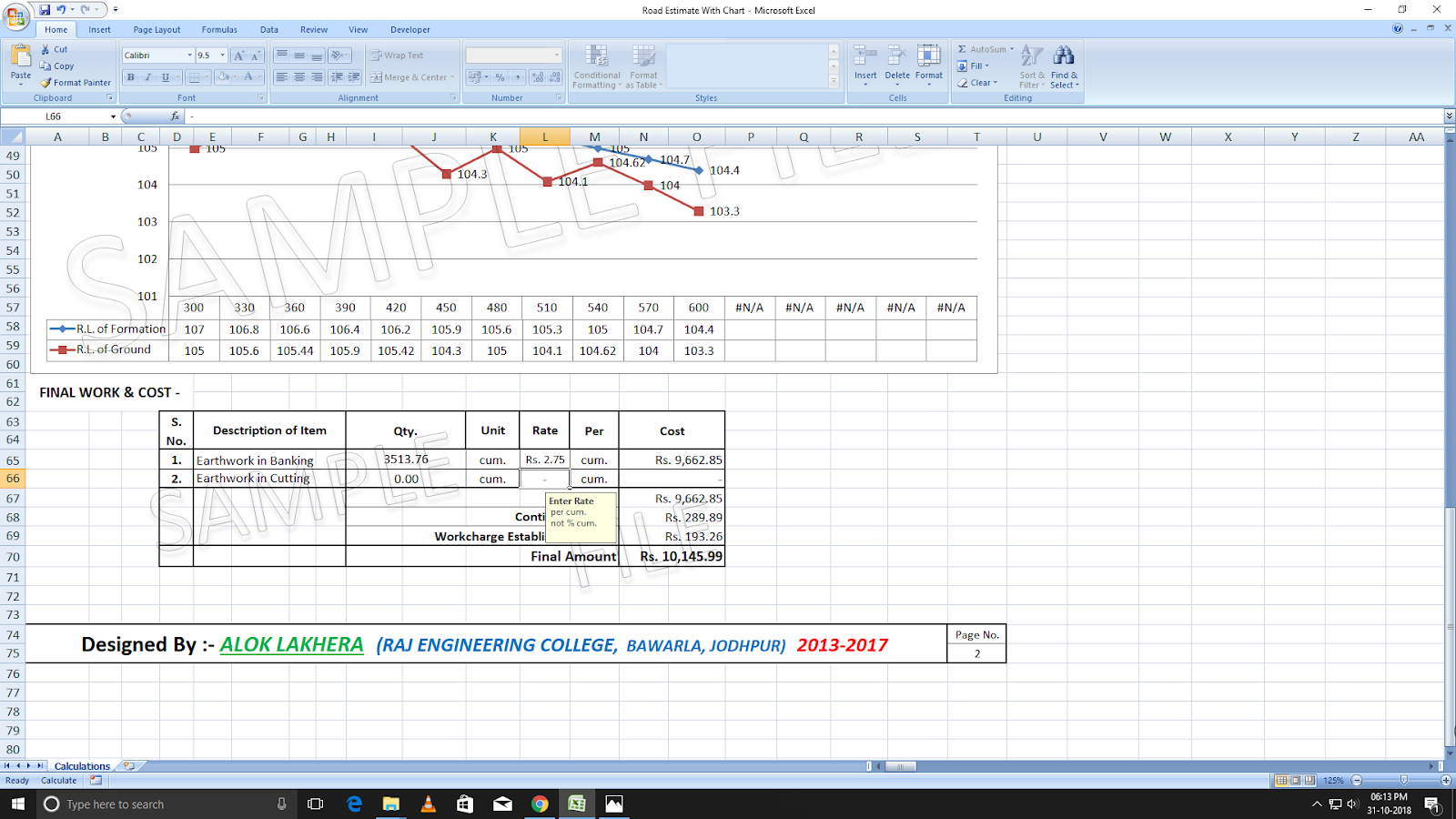Toggle bold formatting
Viewport: 1456px width, 819px height.
point(128,76)
